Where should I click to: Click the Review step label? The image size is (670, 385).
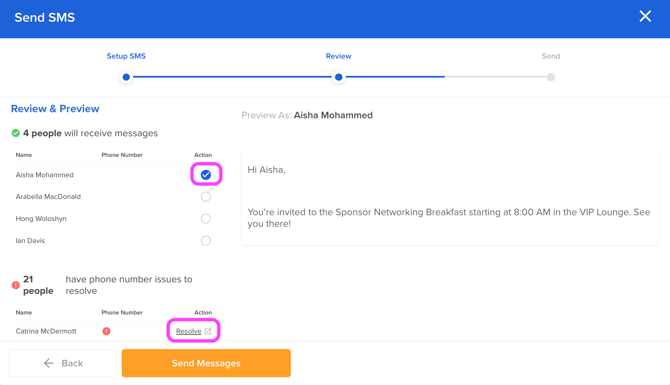(338, 56)
